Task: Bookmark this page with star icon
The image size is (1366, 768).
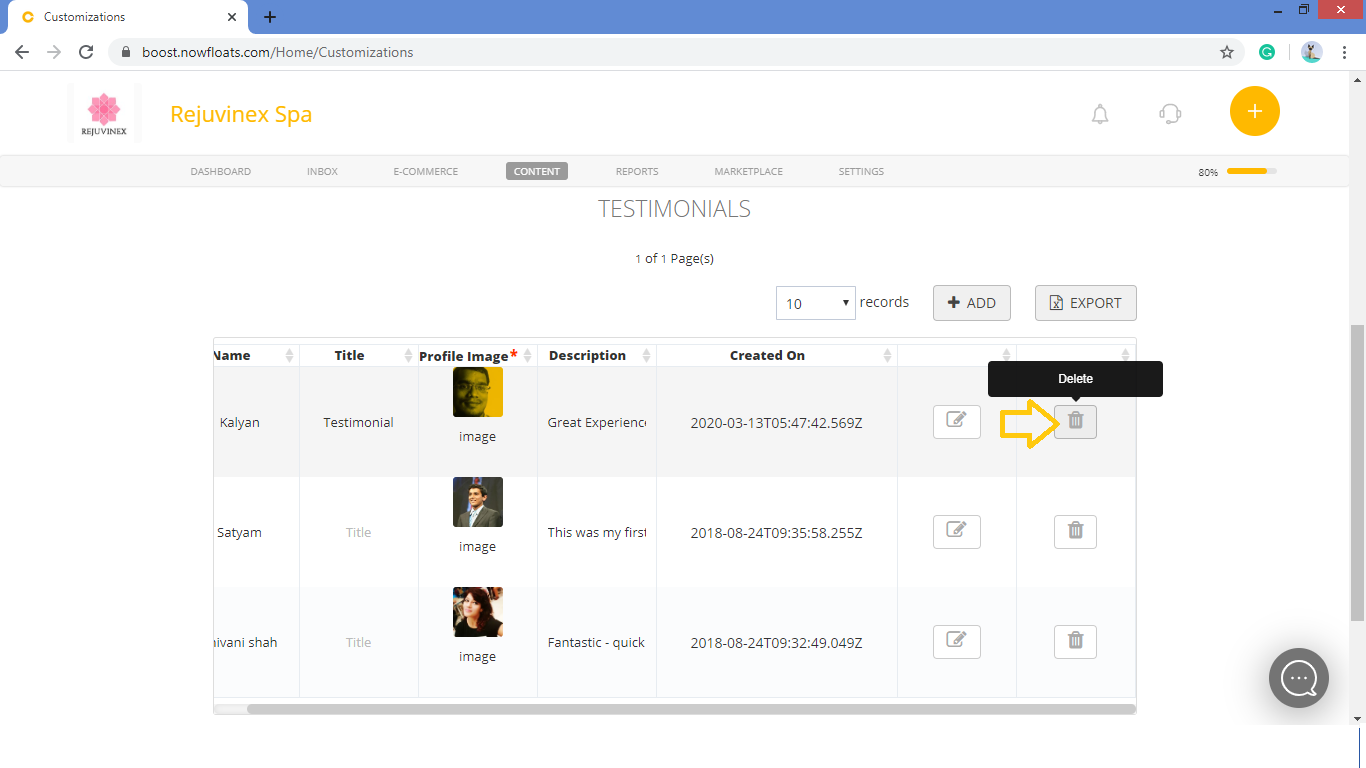Action: tap(1227, 52)
